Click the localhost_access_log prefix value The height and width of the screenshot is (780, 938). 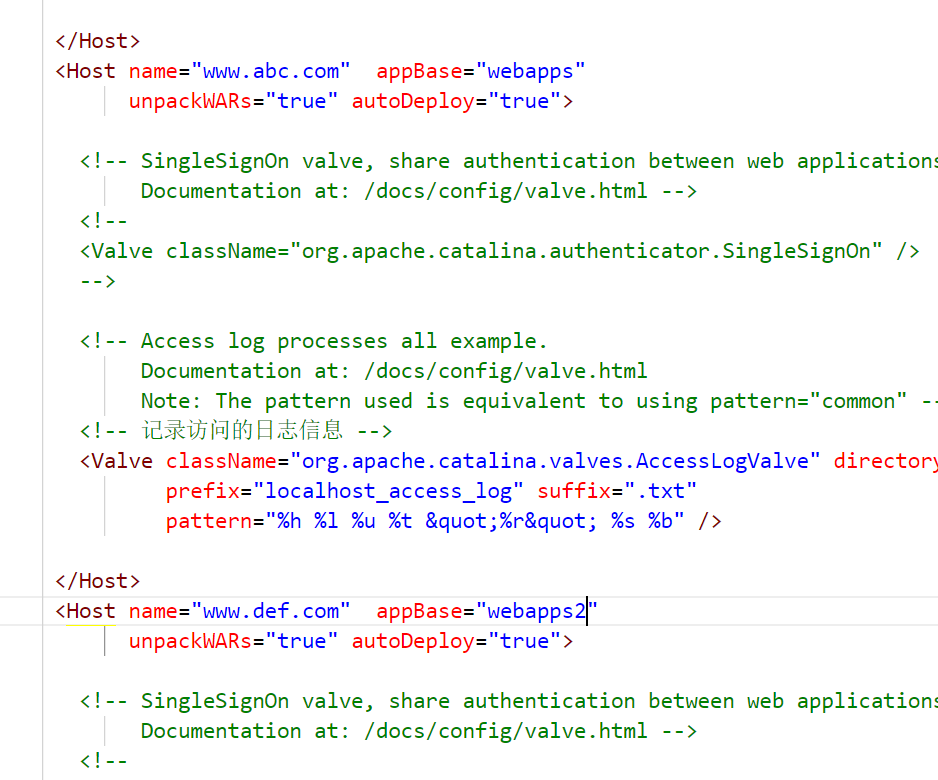coord(395,491)
